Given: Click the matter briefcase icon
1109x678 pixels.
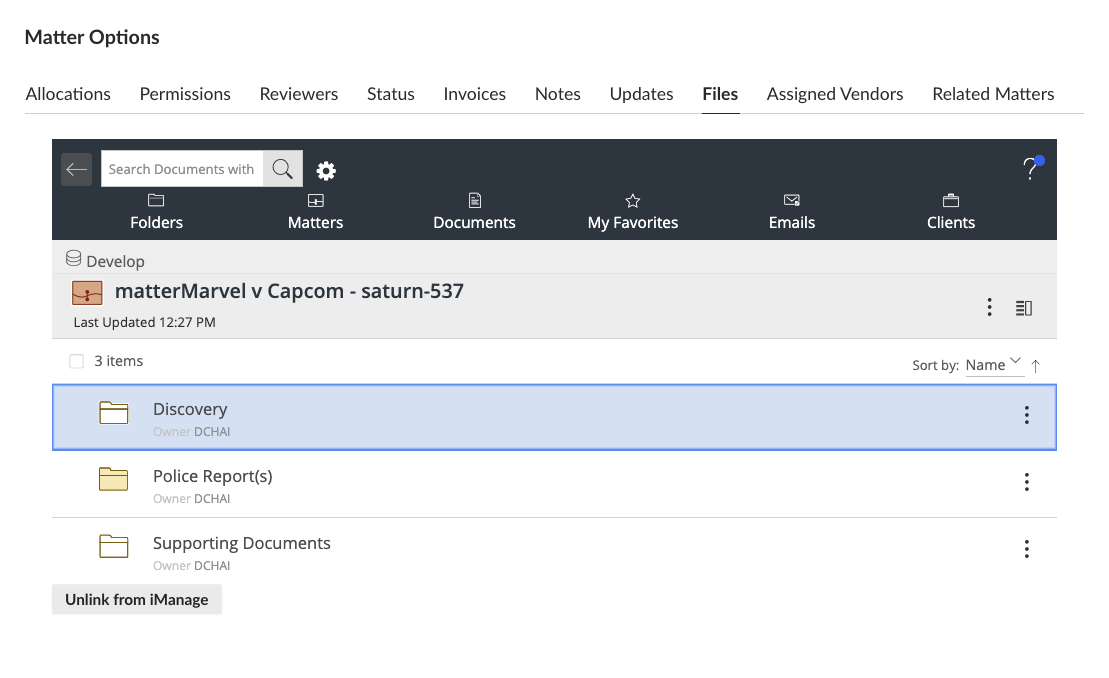Looking at the screenshot, I should 87,293.
